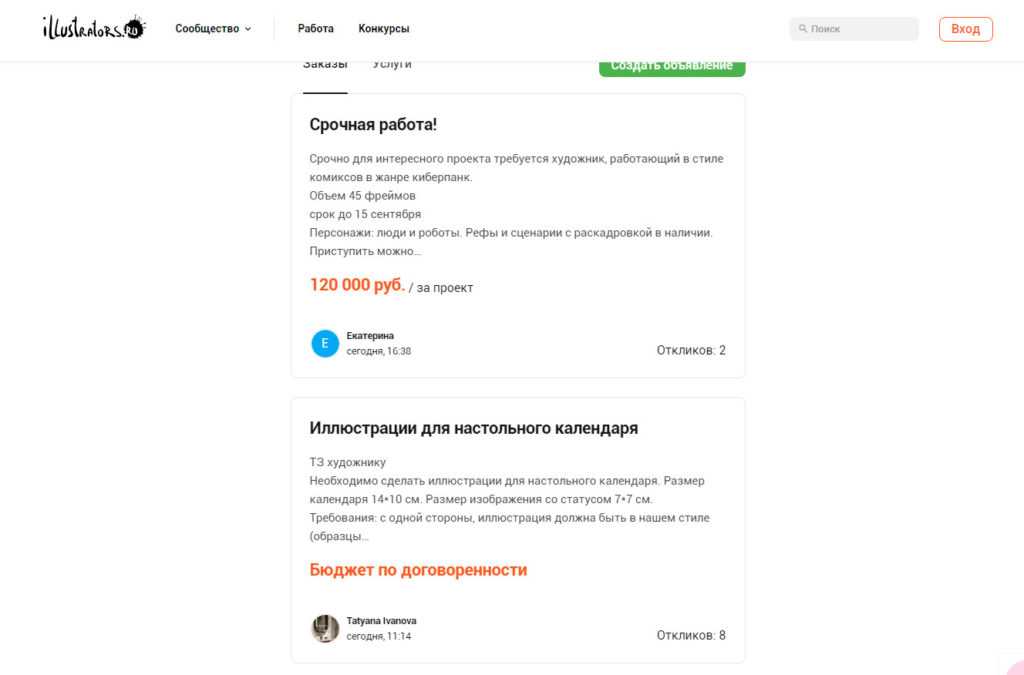Expand the Сообщество dropdown menu

coord(213,29)
